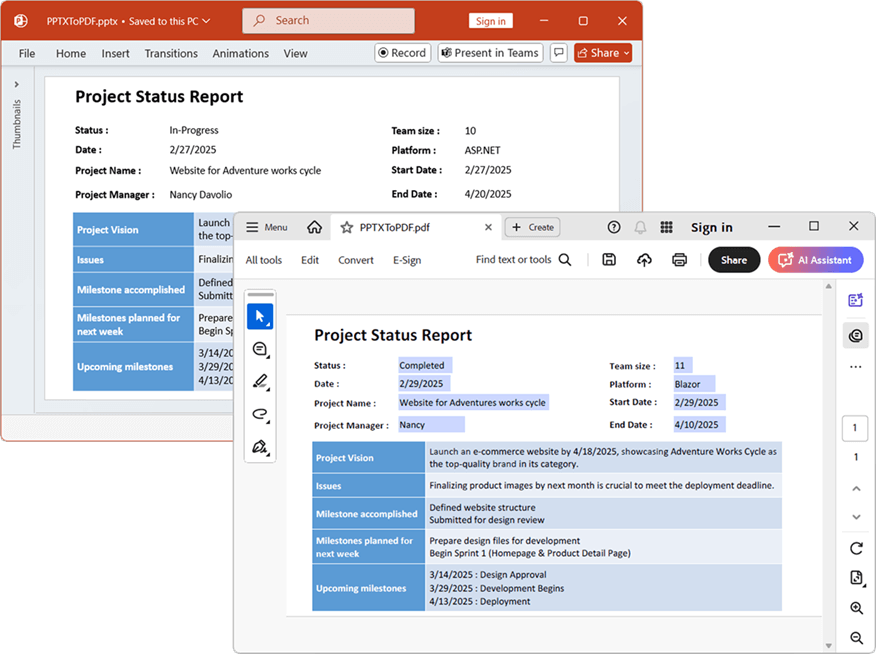Print the PDF with printer icon
The width and height of the screenshot is (876, 654).
[x=679, y=260]
